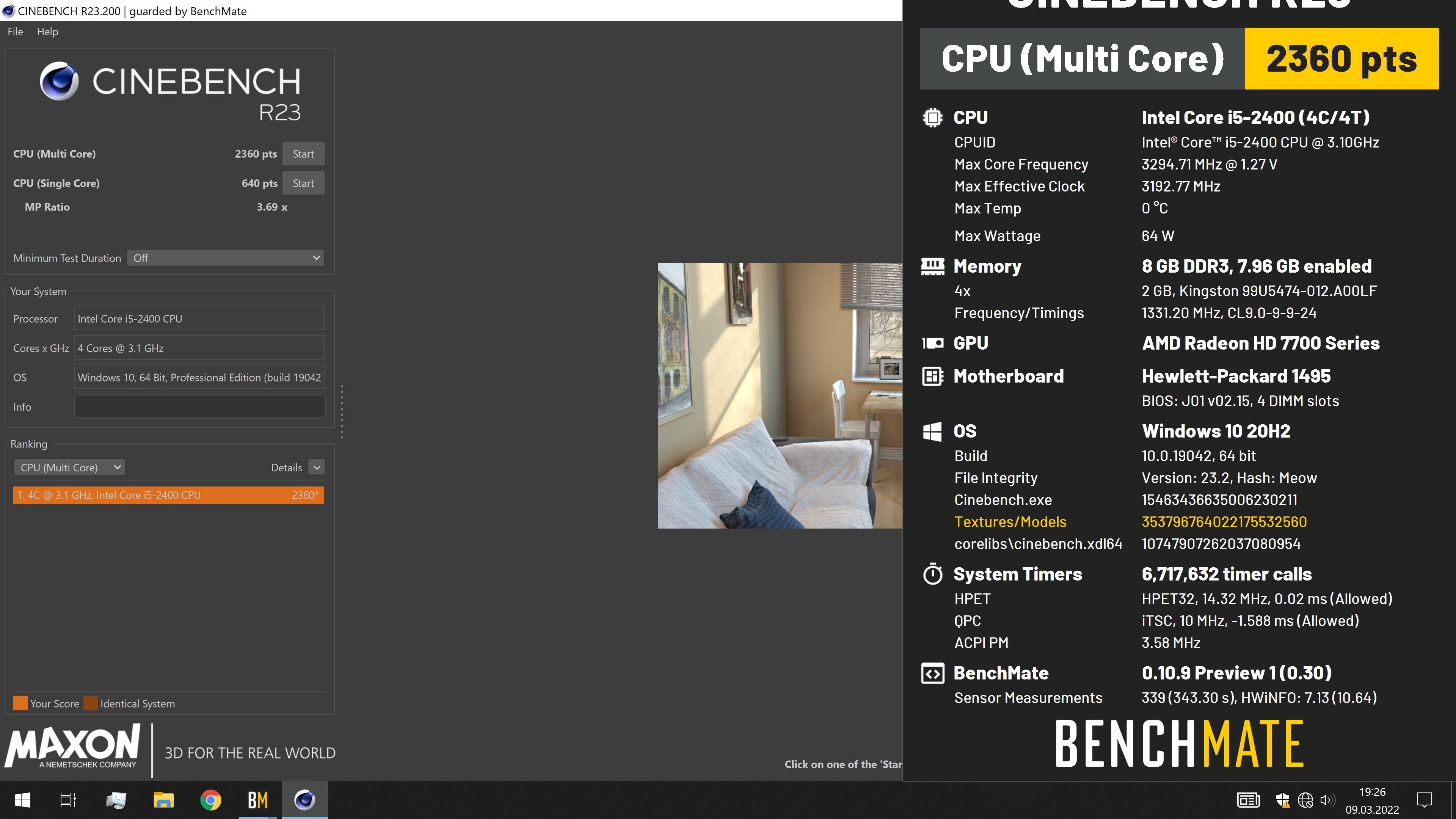Screen dimensions: 1456x819
Task: Select ranking row 4C @ 3.1 GHz i5-2400
Action: (168, 495)
